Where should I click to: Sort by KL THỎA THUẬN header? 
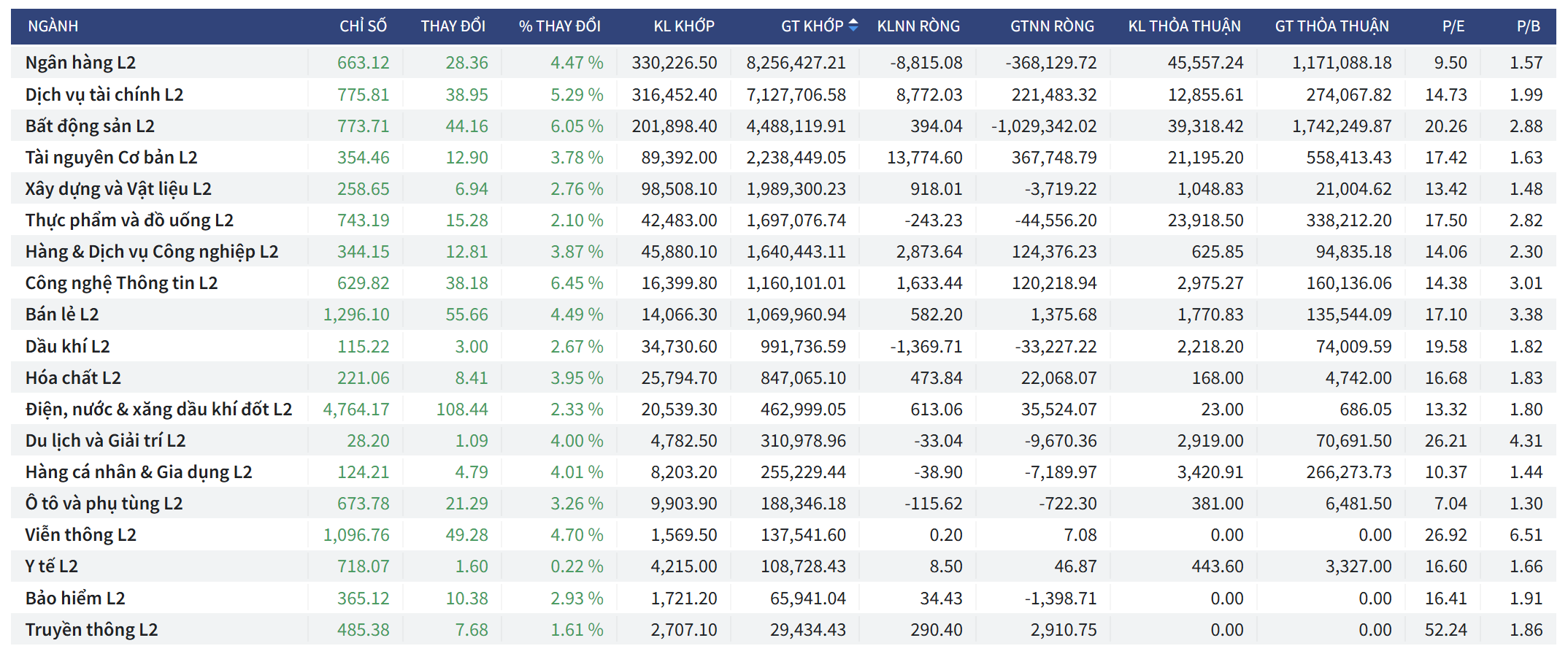tap(1184, 26)
